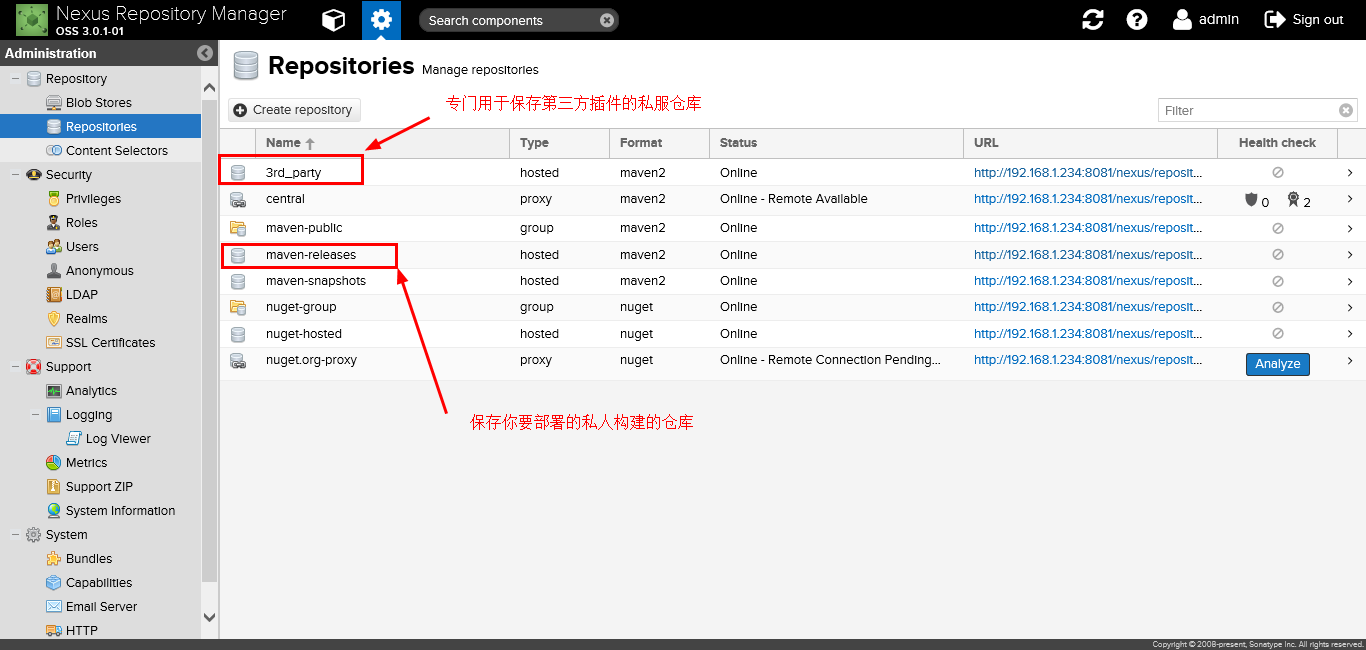This screenshot has height=650, width=1366.
Task: Sort by Type column header
Action: tap(559, 143)
